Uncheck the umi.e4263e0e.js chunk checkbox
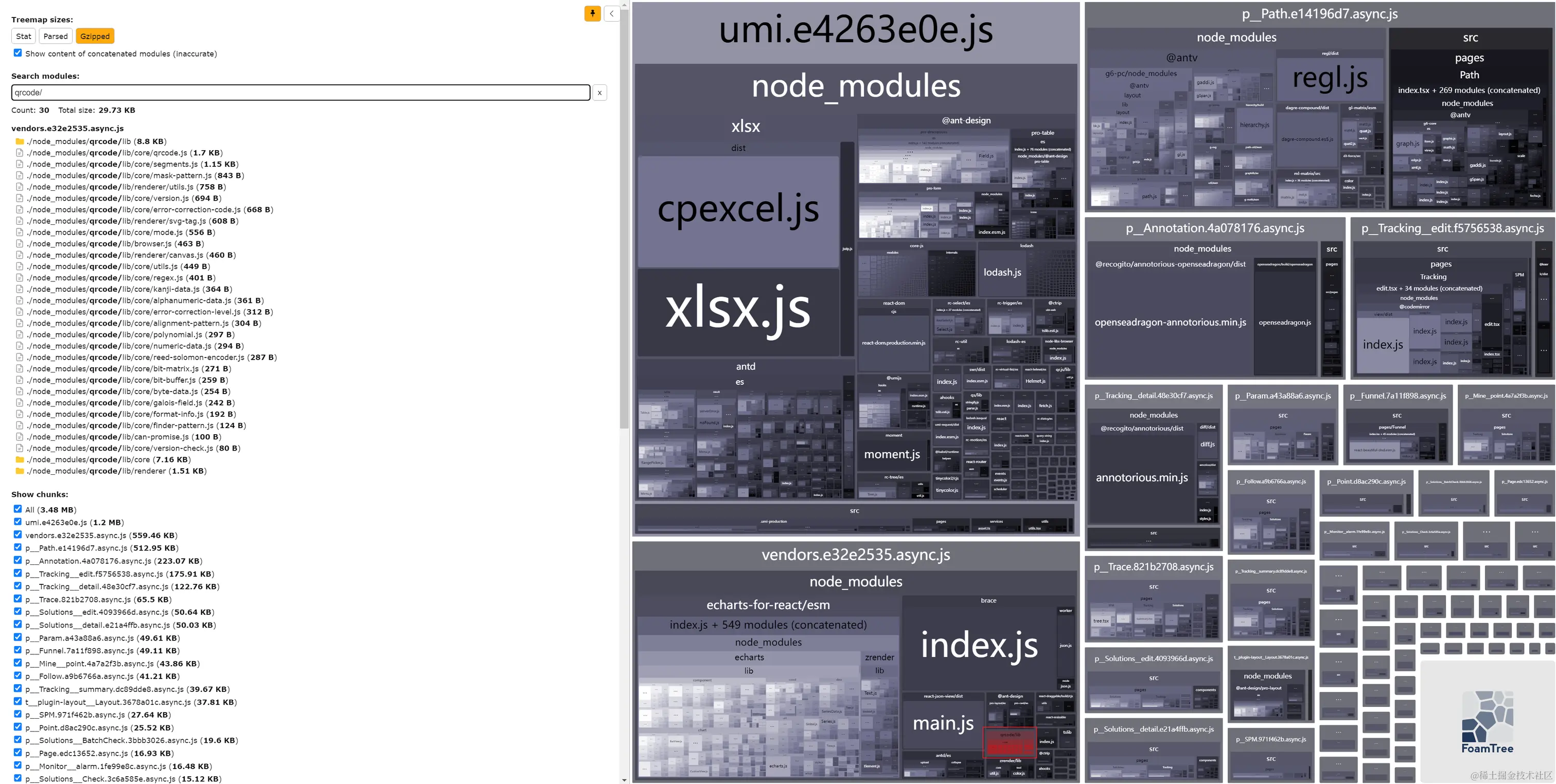The image size is (1556, 784). (17, 522)
